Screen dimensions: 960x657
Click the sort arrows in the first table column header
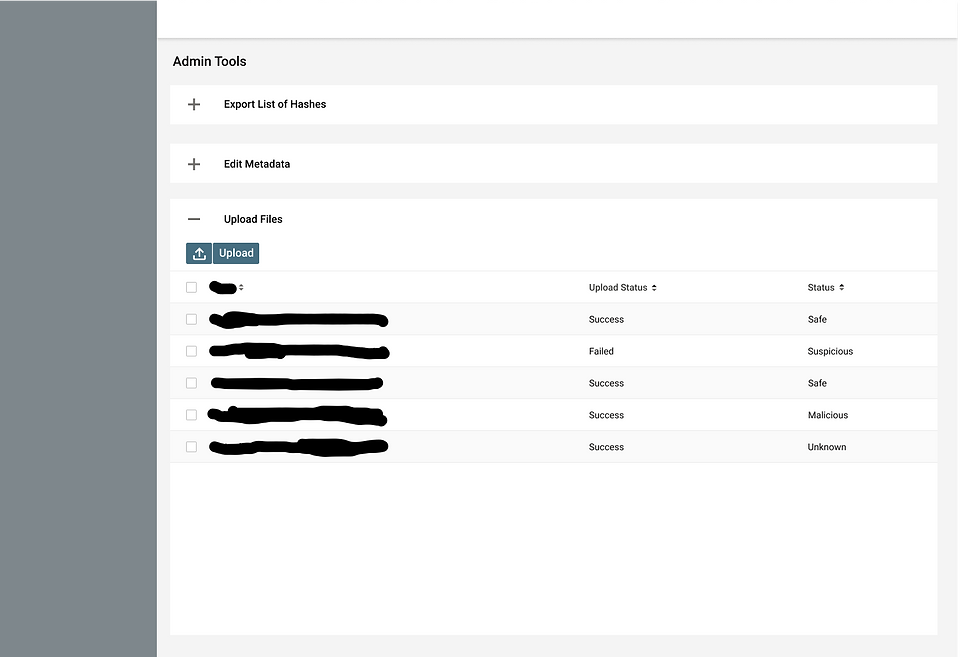(x=242, y=287)
